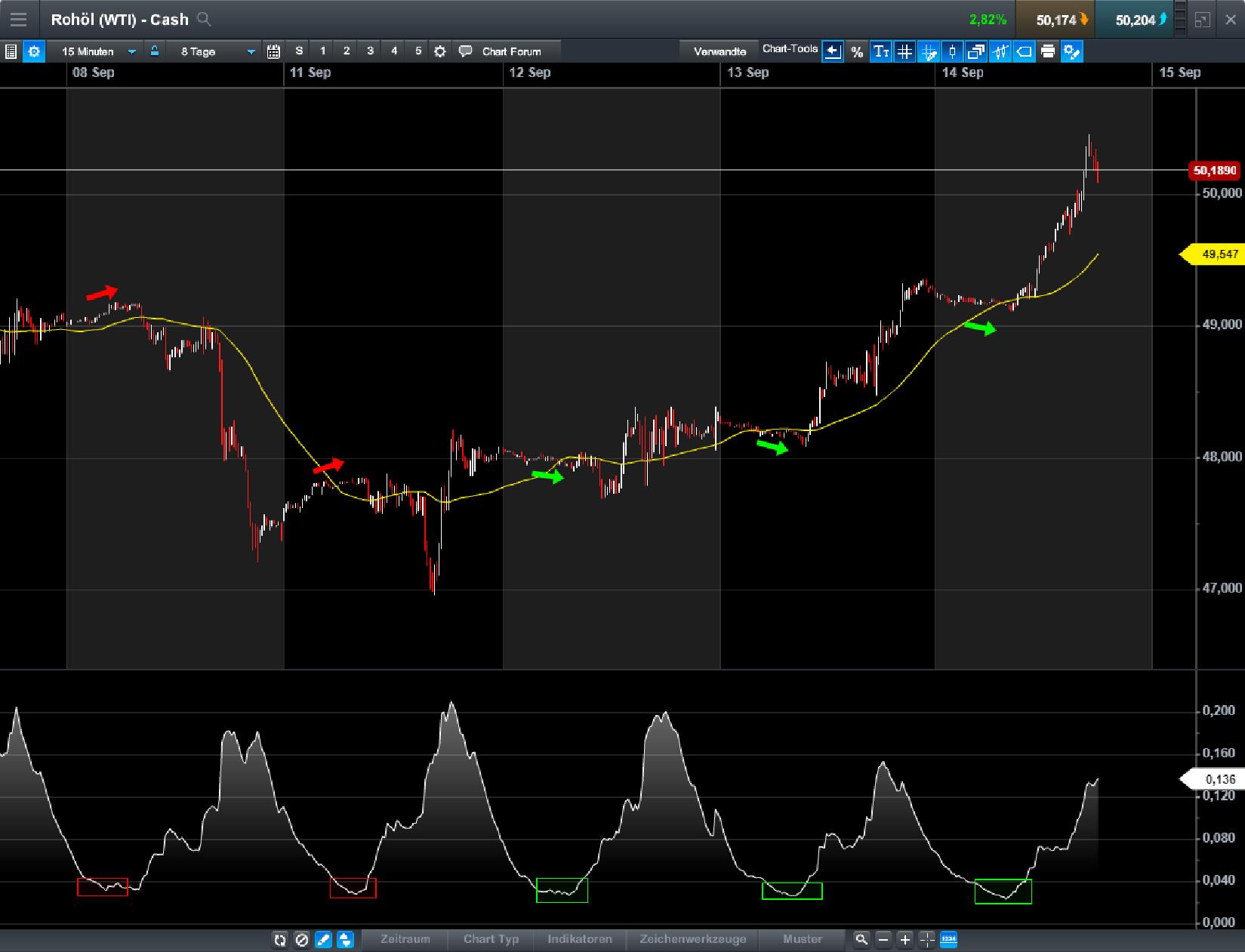
Task: Open the print chart icon
Action: tap(1048, 51)
